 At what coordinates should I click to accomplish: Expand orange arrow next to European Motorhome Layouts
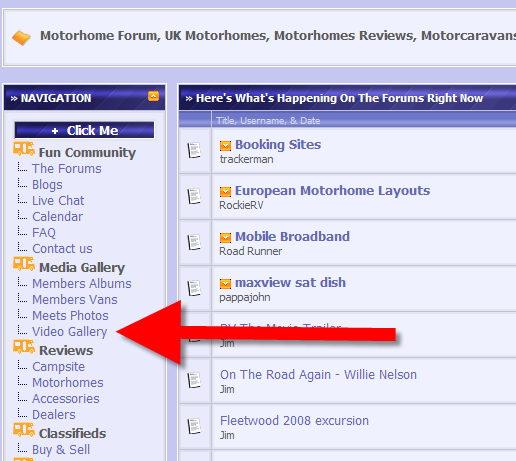pos(225,192)
